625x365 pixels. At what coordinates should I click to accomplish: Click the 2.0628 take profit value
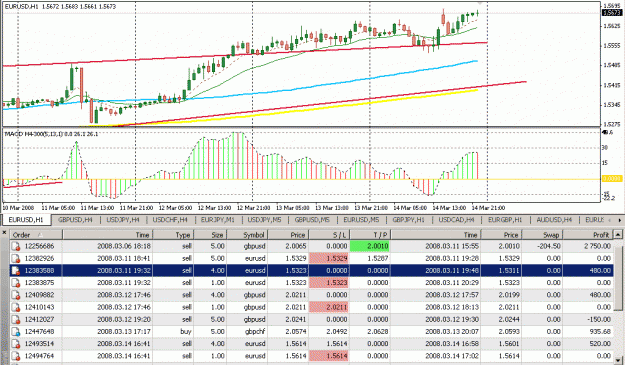(377, 332)
